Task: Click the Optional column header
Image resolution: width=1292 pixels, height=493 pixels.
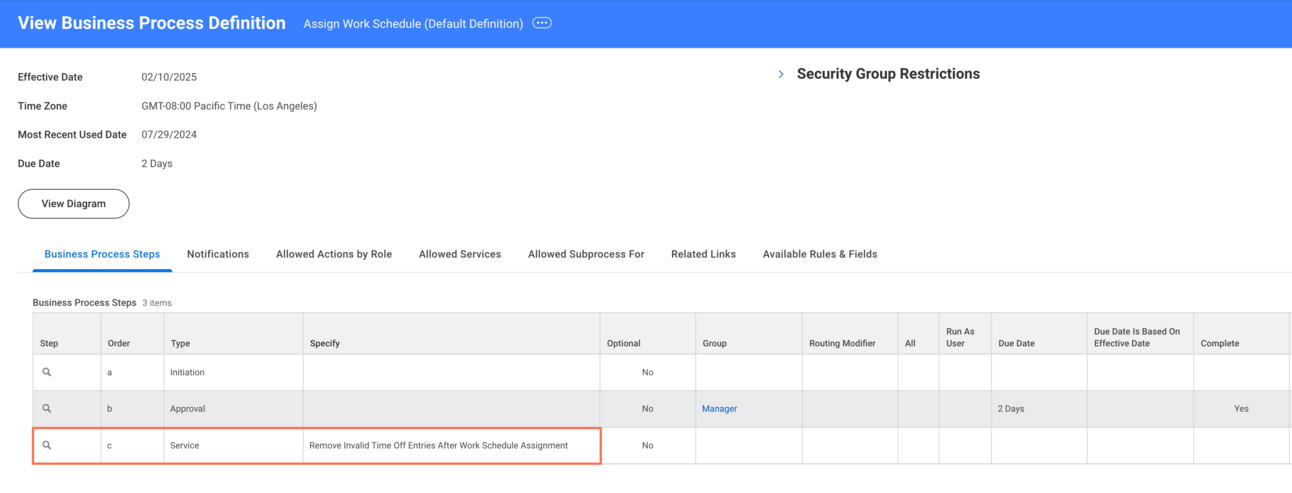Action: pos(623,343)
